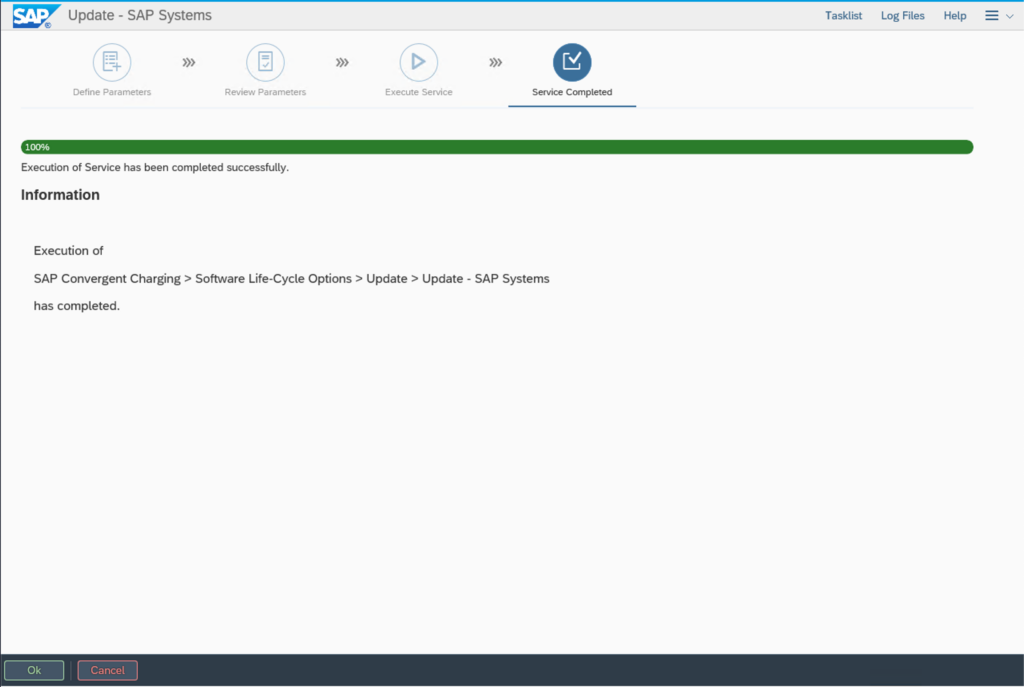Click the arrows between Execute Service and Service Completed
This screenshot has width=1024, height=687.
pyautogui.click(x=496, y=63)
